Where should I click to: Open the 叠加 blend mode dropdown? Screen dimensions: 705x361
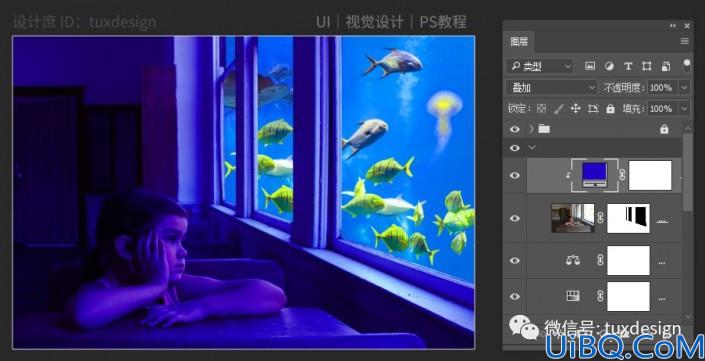[x=551, y=88]
